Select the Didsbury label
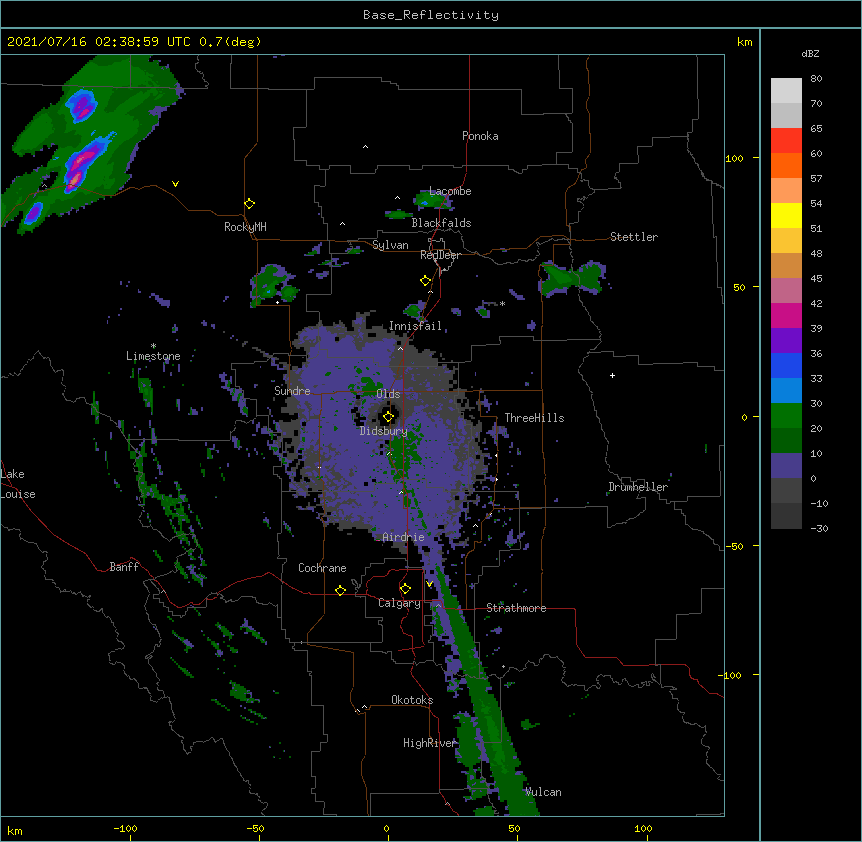 [x=384, y=431]
